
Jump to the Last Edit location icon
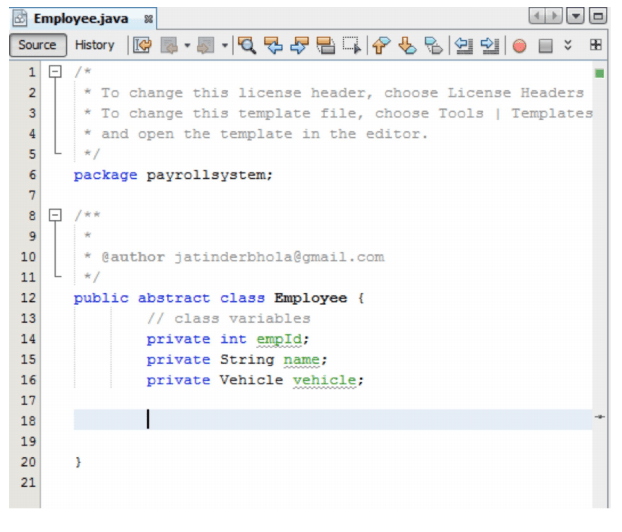(x=142, y=45)
